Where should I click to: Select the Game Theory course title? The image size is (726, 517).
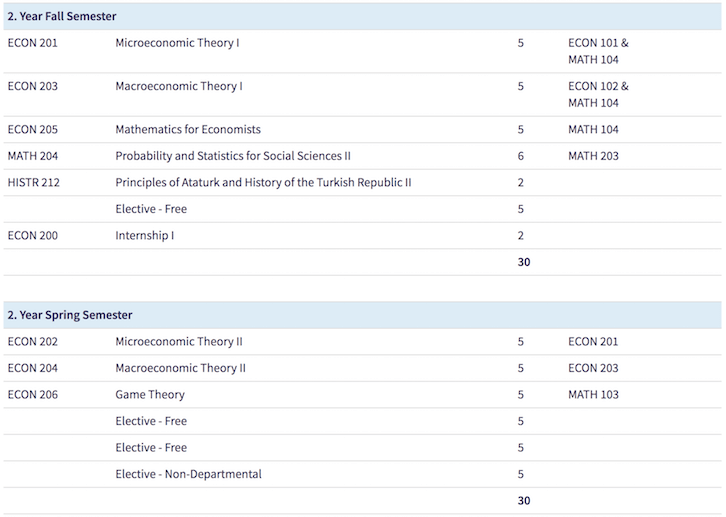coord(150,395)
